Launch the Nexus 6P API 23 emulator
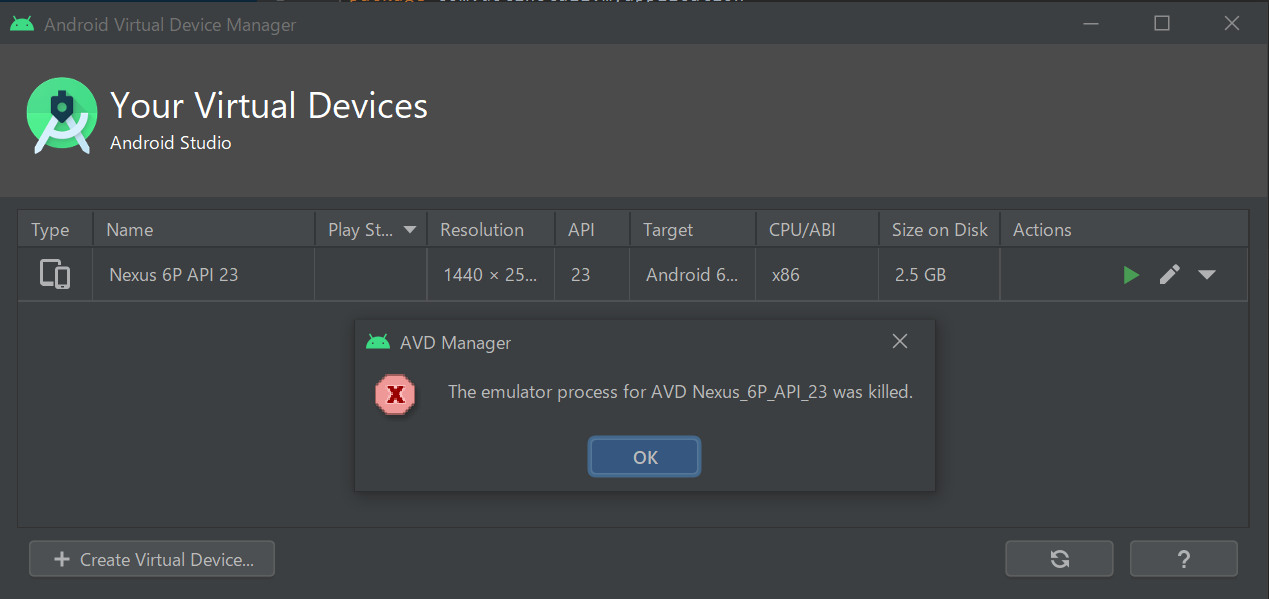 point(1131,274)
